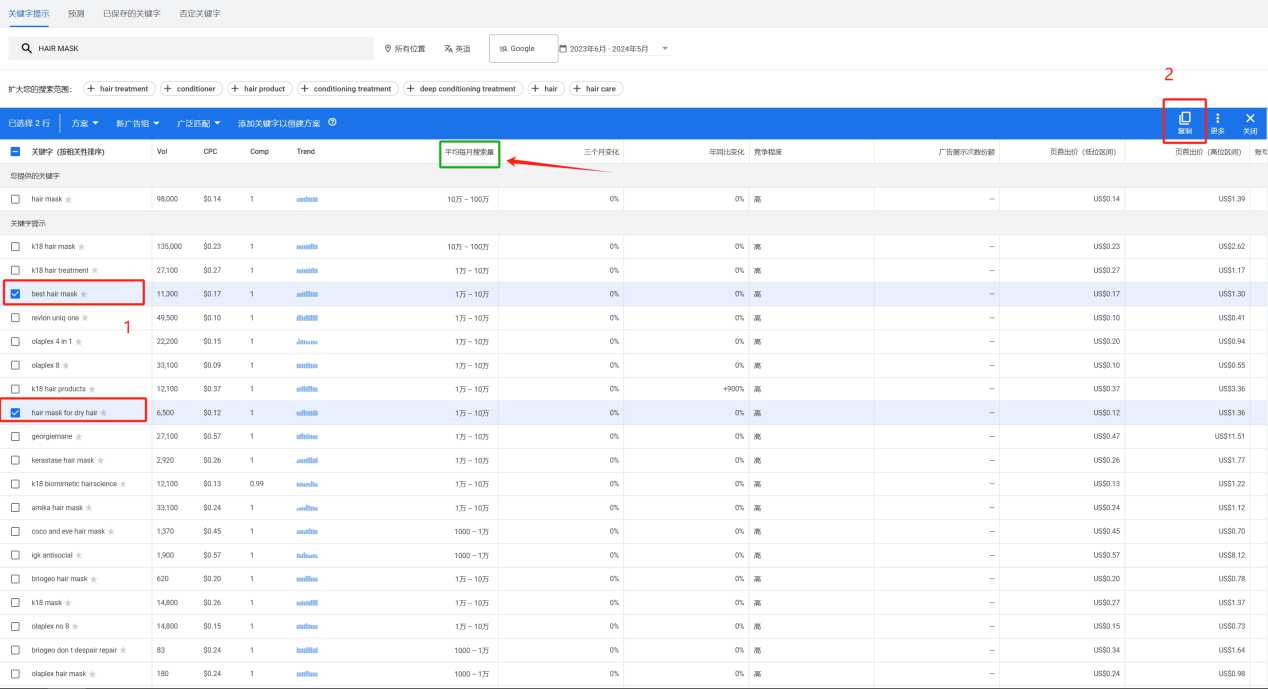The height and width of the screenshot is (689, 1268).
Task: Click the briogeo don t despair repair keyword
Action: [x=74, y=650]
